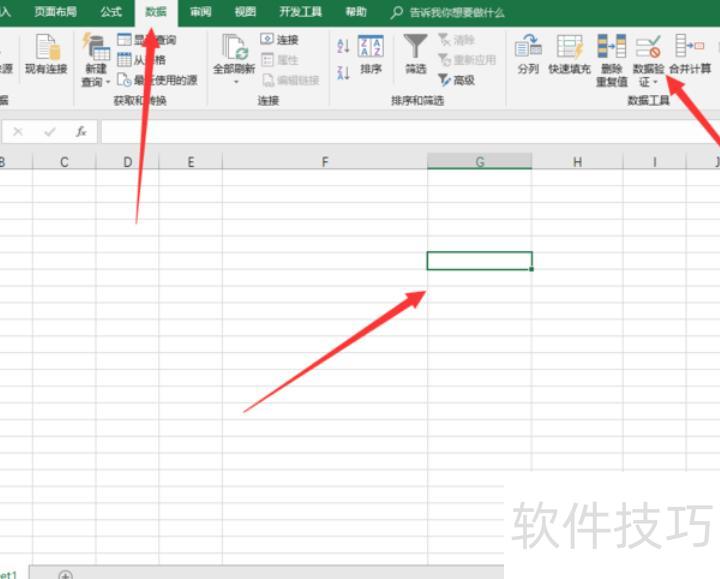Image resolution: width=720 pixels, height=579 pixels.
Task: Click the formula bar cancel X
Action: coord(18,132)
